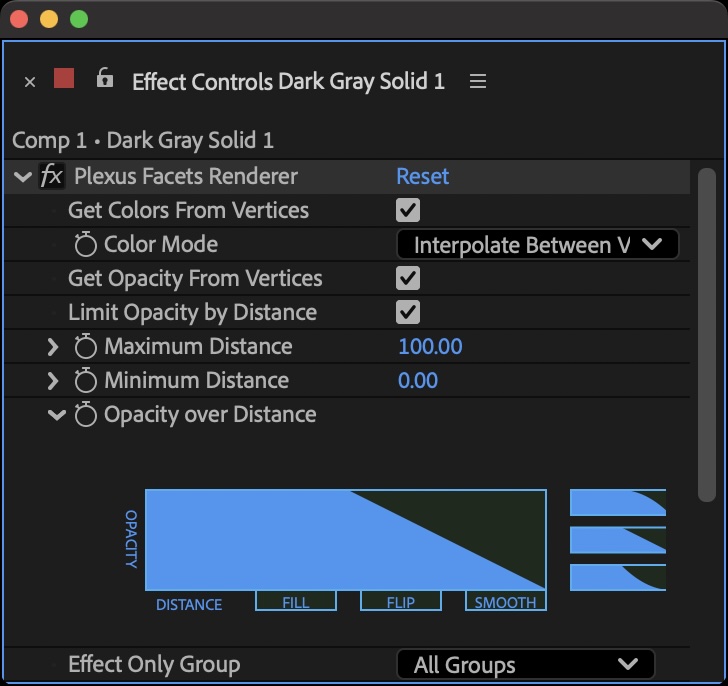Click the Maximum Distance value 100.00
Screen dimensions: 728x686
click(430, 346)
